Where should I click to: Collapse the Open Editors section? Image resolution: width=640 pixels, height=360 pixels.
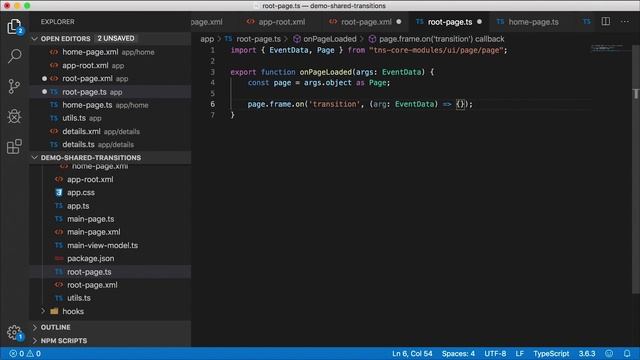point(35,39)
